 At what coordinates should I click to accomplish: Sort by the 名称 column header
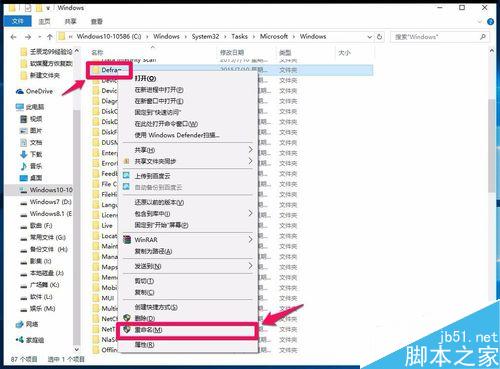(x=97, y=53)
